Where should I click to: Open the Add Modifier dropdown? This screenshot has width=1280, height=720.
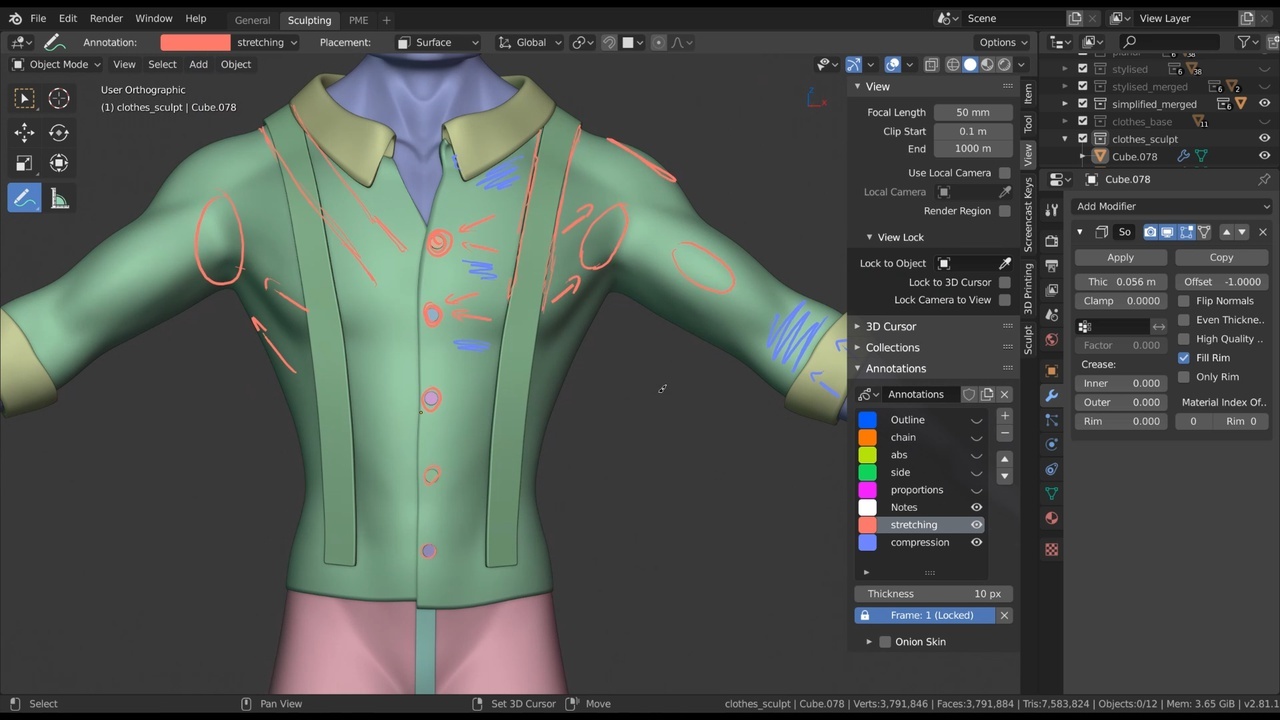[1171, 206]
